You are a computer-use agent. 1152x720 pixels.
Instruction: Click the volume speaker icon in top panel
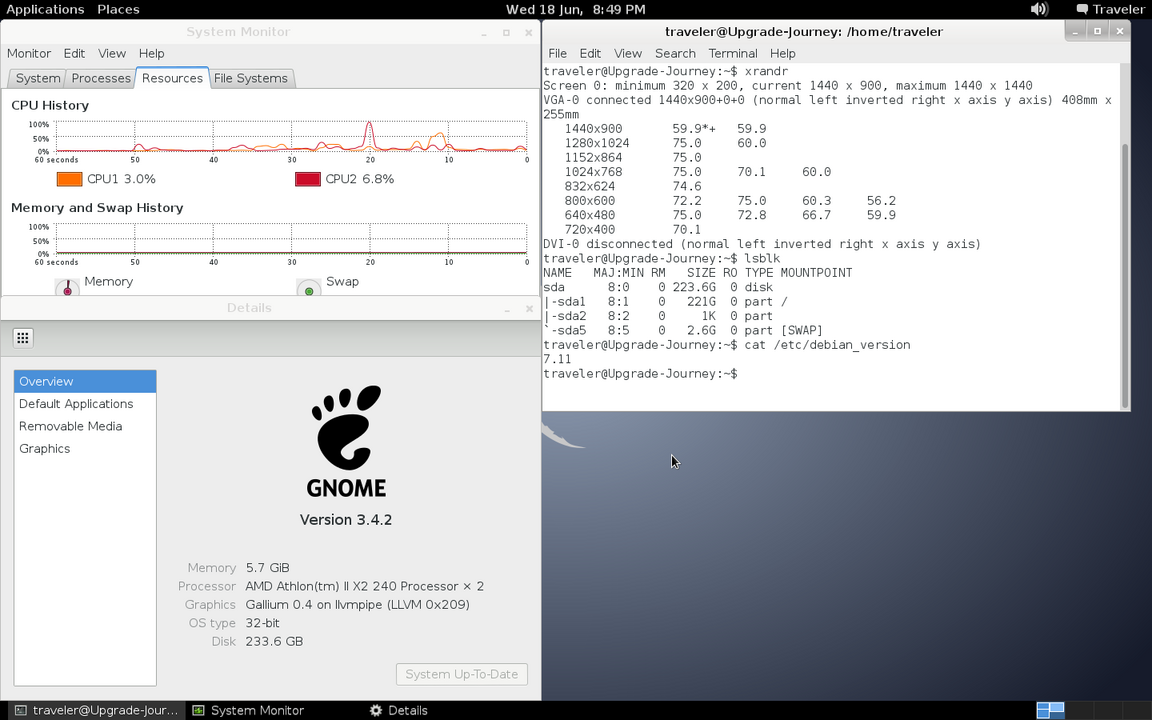pyautogui.click(x=1039, y=10)
